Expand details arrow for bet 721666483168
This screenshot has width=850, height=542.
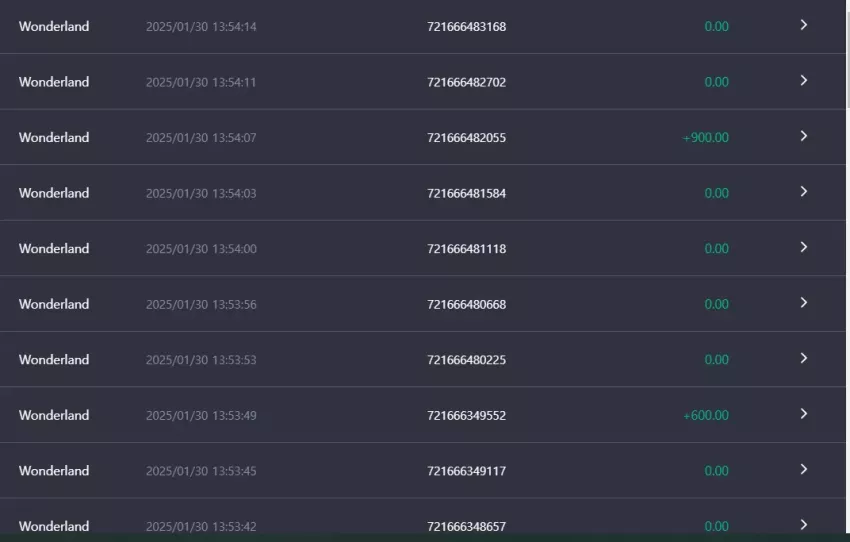click(x=804, y=25)
